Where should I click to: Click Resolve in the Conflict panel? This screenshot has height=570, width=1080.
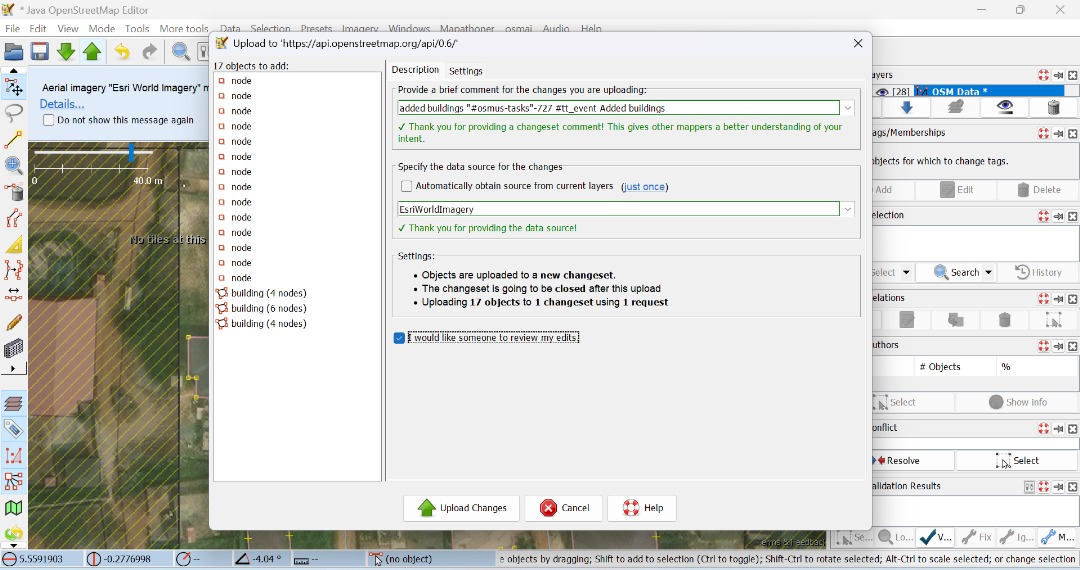913,461
